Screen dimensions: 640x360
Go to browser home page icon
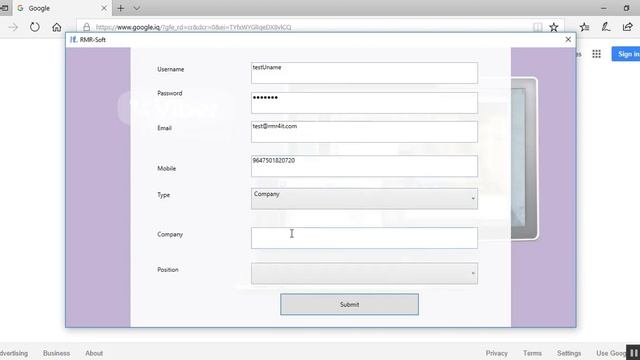point(57,27)
